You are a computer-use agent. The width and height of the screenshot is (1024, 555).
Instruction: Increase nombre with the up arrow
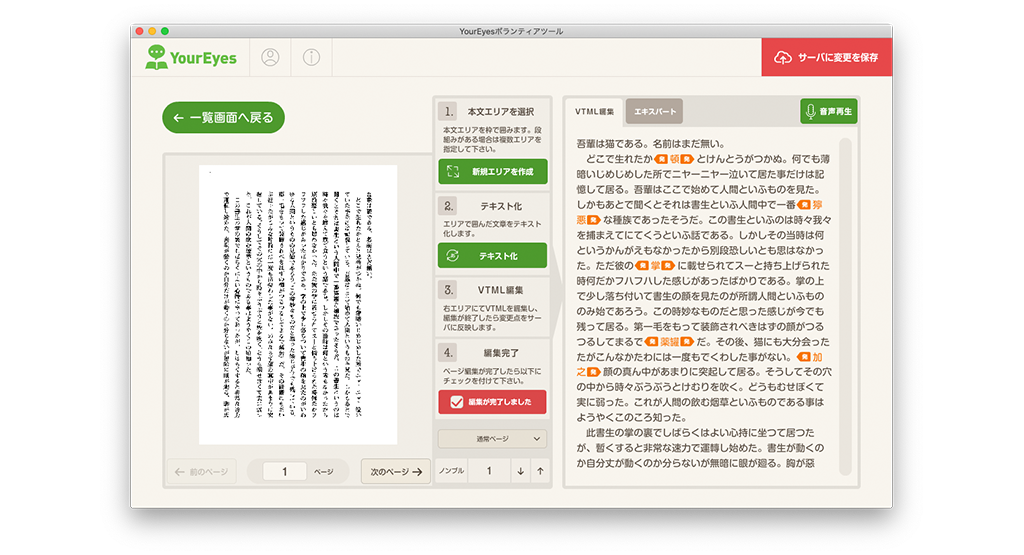540,471
